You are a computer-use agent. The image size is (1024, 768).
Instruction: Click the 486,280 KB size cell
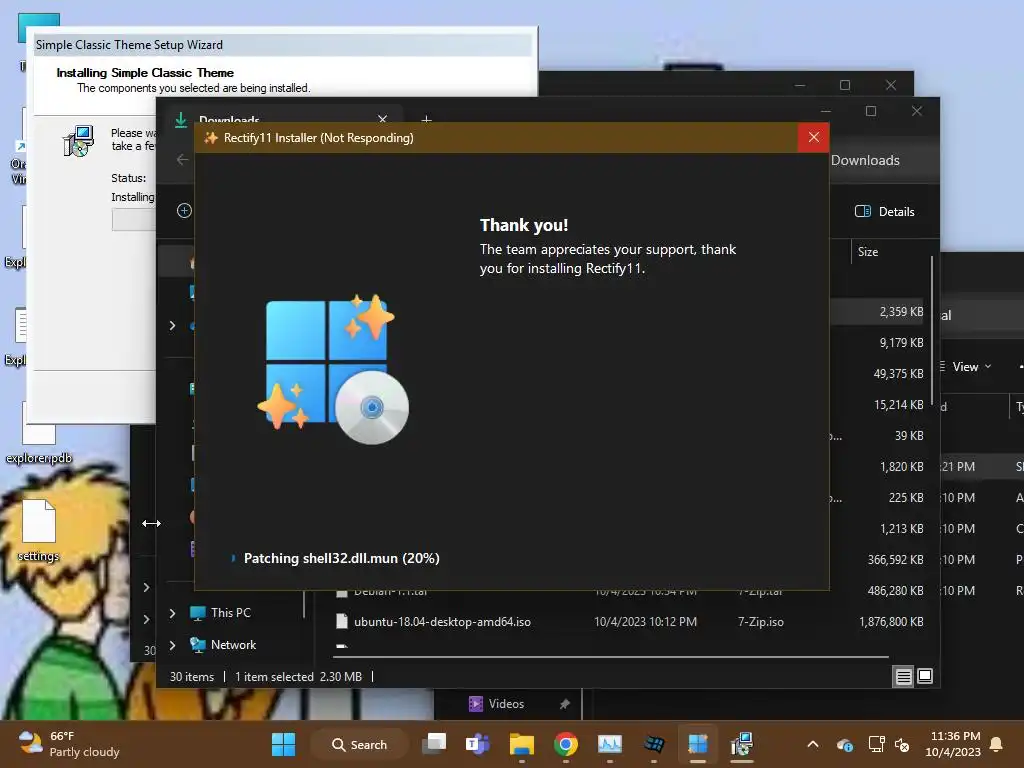click(x=895, y=590)
